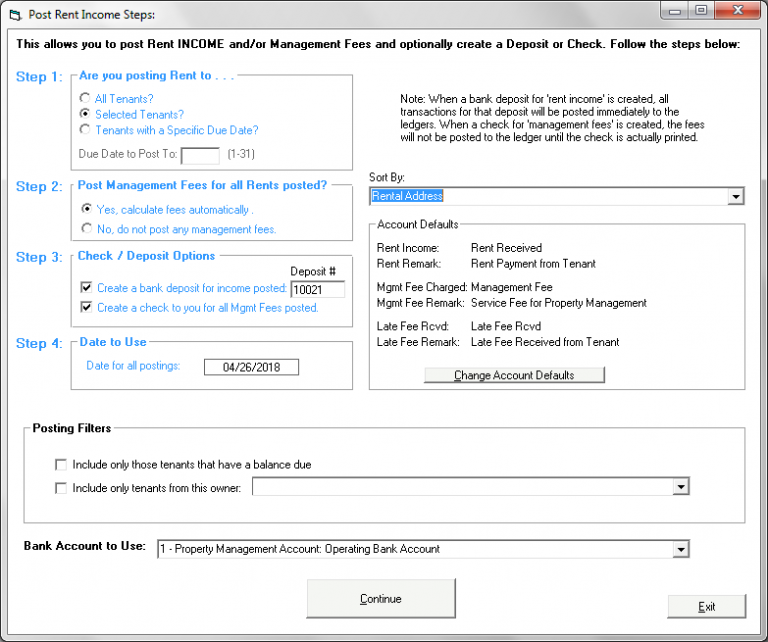
Task: Click the window title bar app icon
Action: pyautogui.click(x=16, y=15)
